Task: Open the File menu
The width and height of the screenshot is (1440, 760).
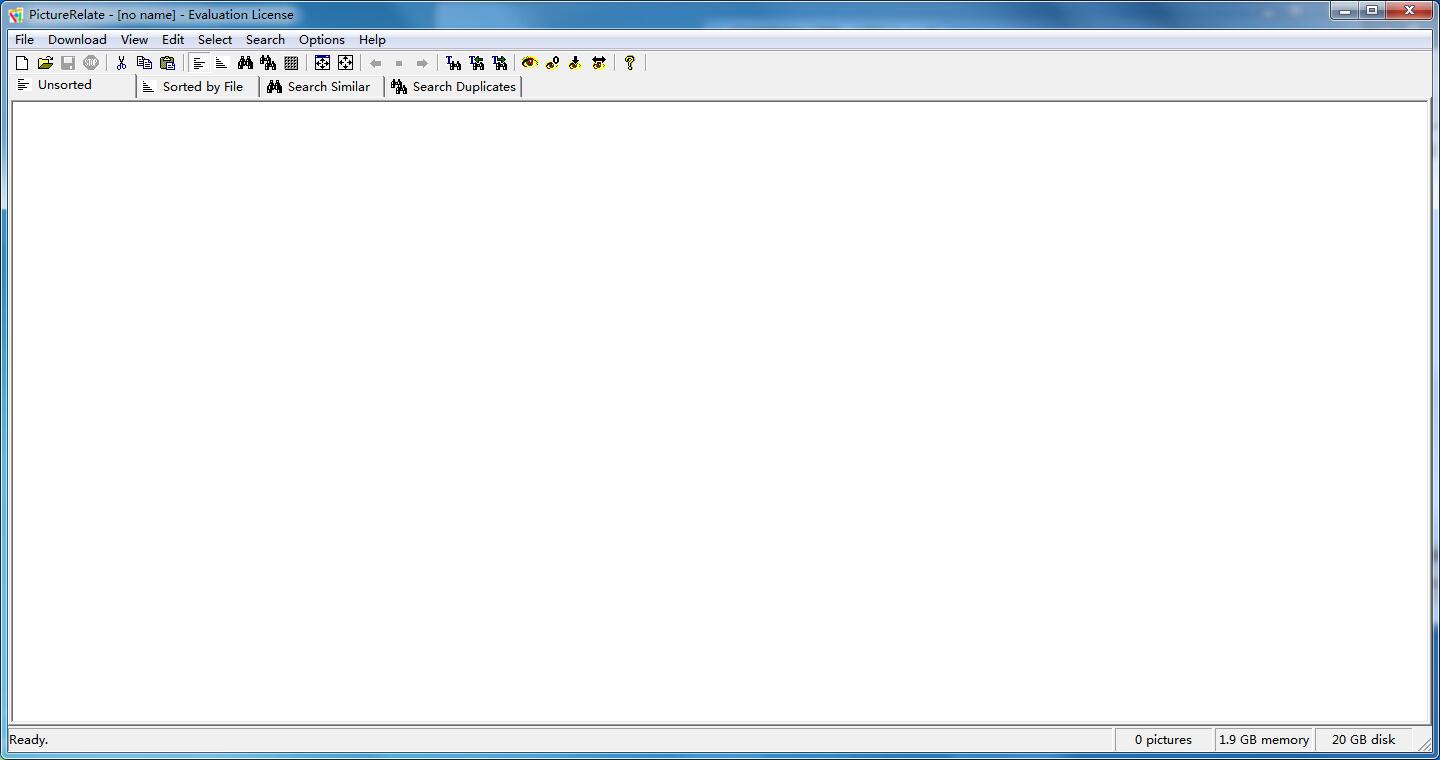Action: 24,40
